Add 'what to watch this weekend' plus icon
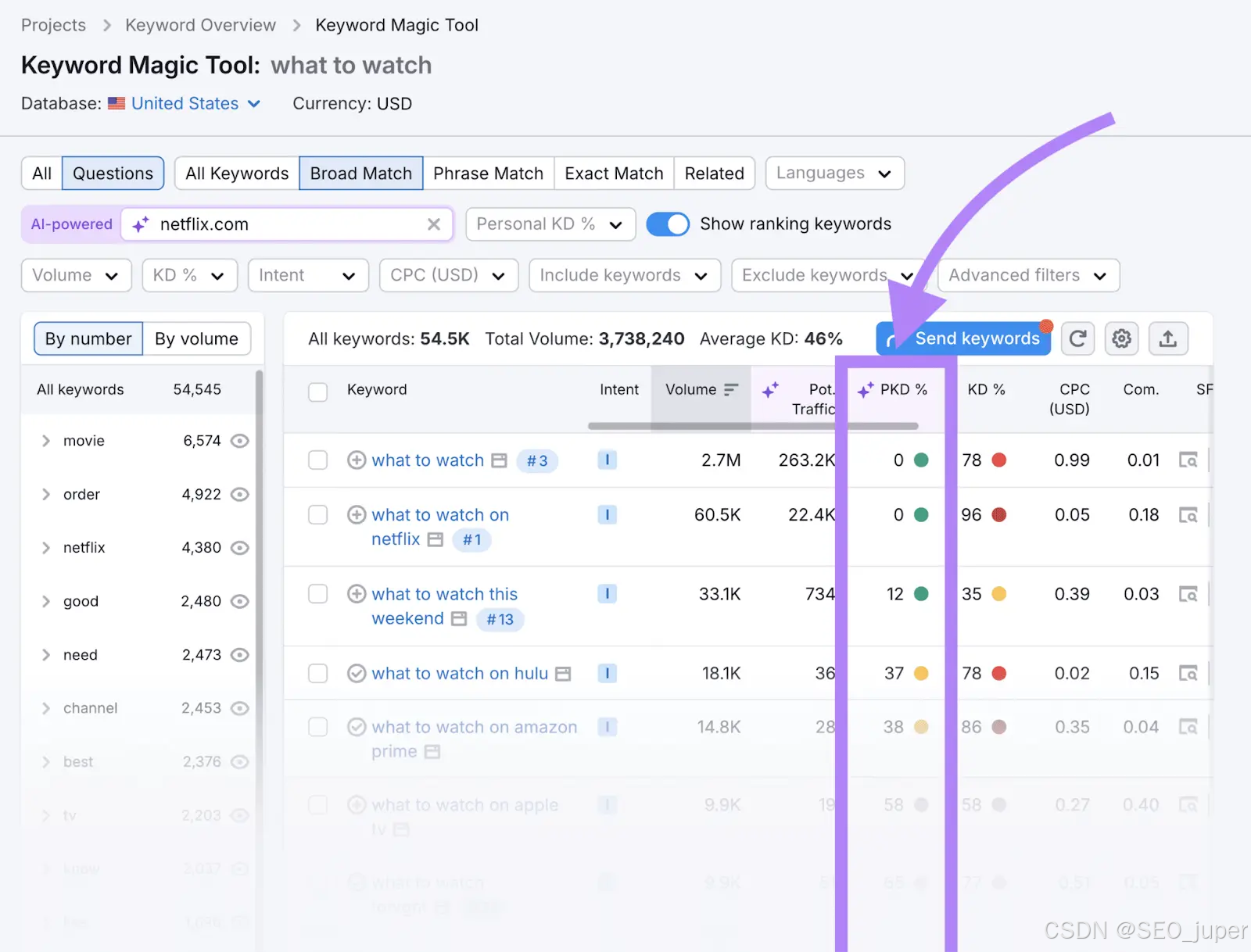1251x952 pixels. (357, 594)
